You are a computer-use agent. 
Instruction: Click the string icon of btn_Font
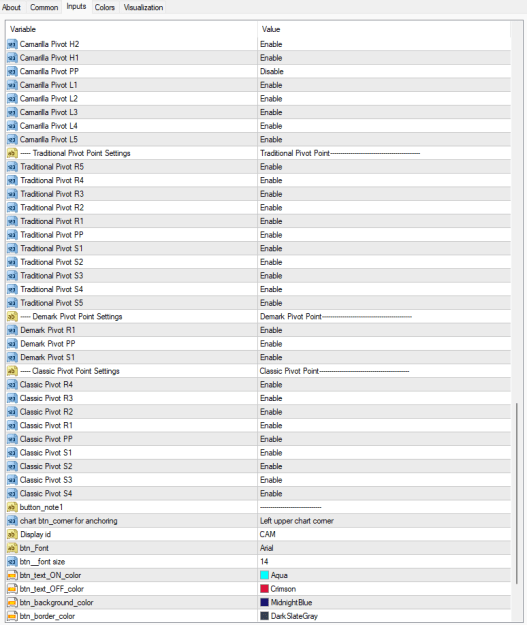12,548
